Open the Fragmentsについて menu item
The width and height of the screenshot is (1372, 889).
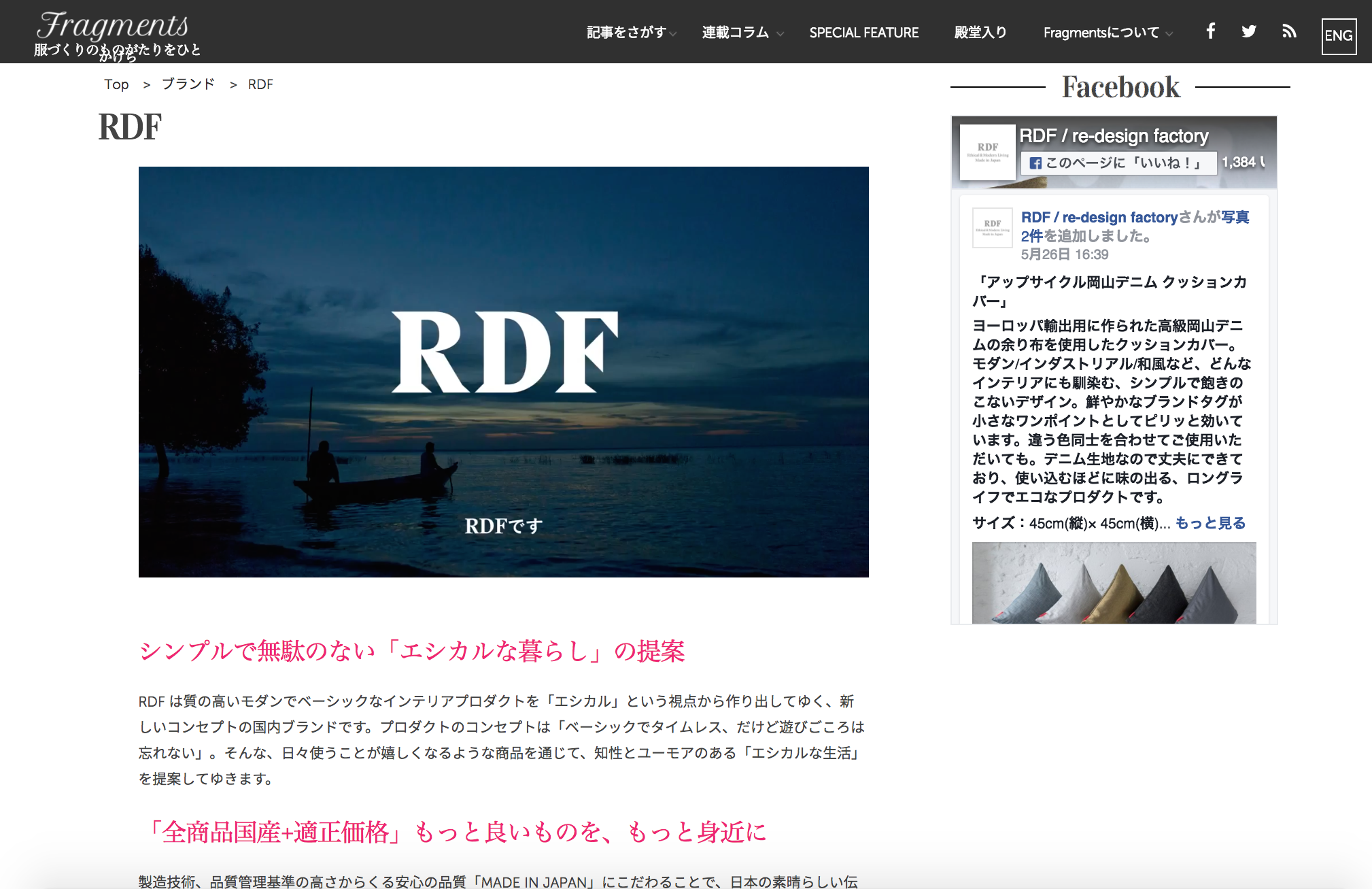coord(1101,33)
